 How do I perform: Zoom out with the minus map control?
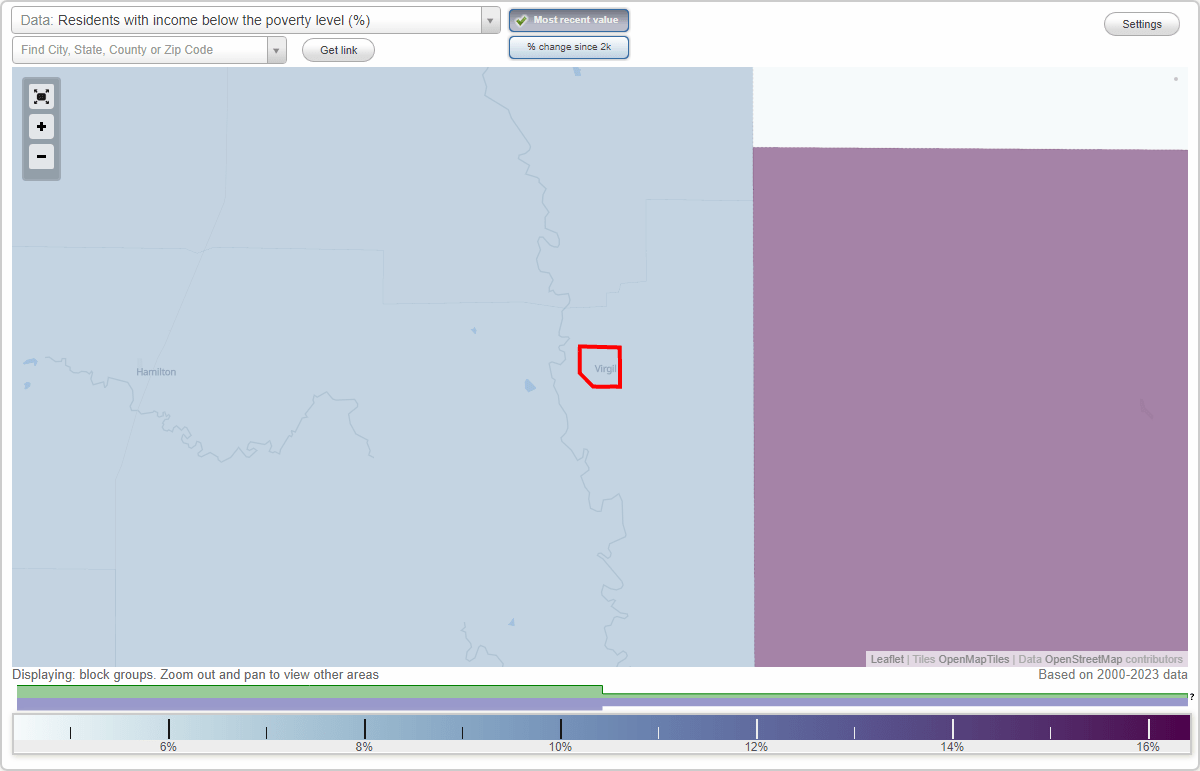point(41,157)
